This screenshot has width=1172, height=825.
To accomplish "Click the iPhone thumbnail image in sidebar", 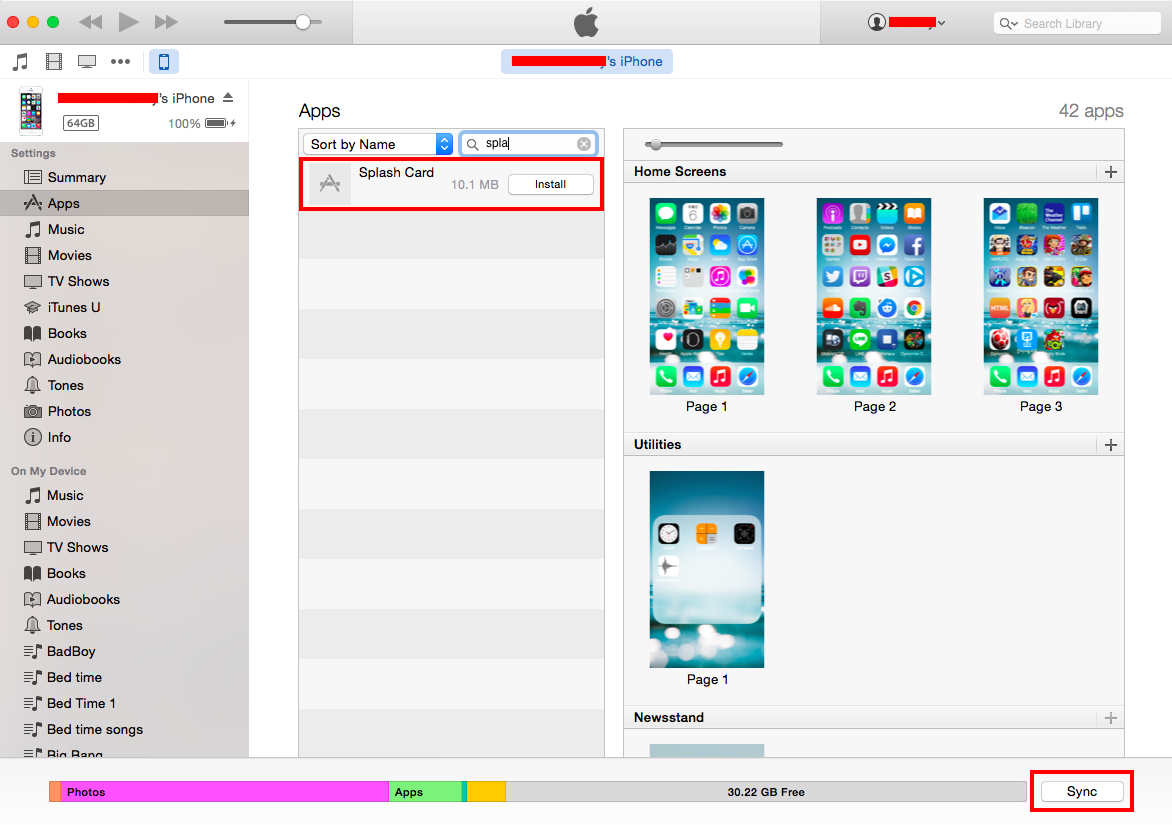I will (x=31, y=111).
